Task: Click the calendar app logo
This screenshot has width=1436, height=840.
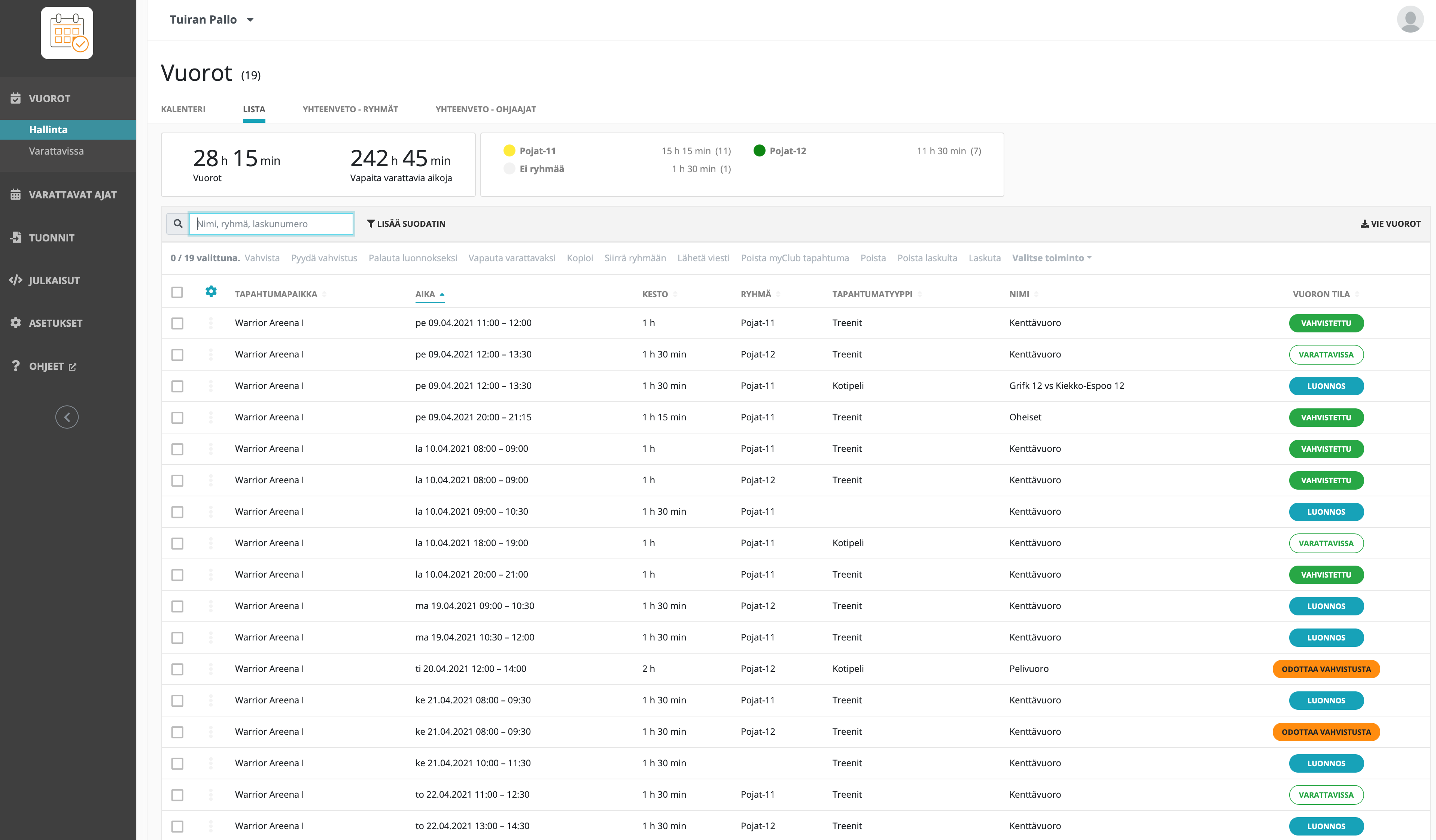Action: point(67,33)
